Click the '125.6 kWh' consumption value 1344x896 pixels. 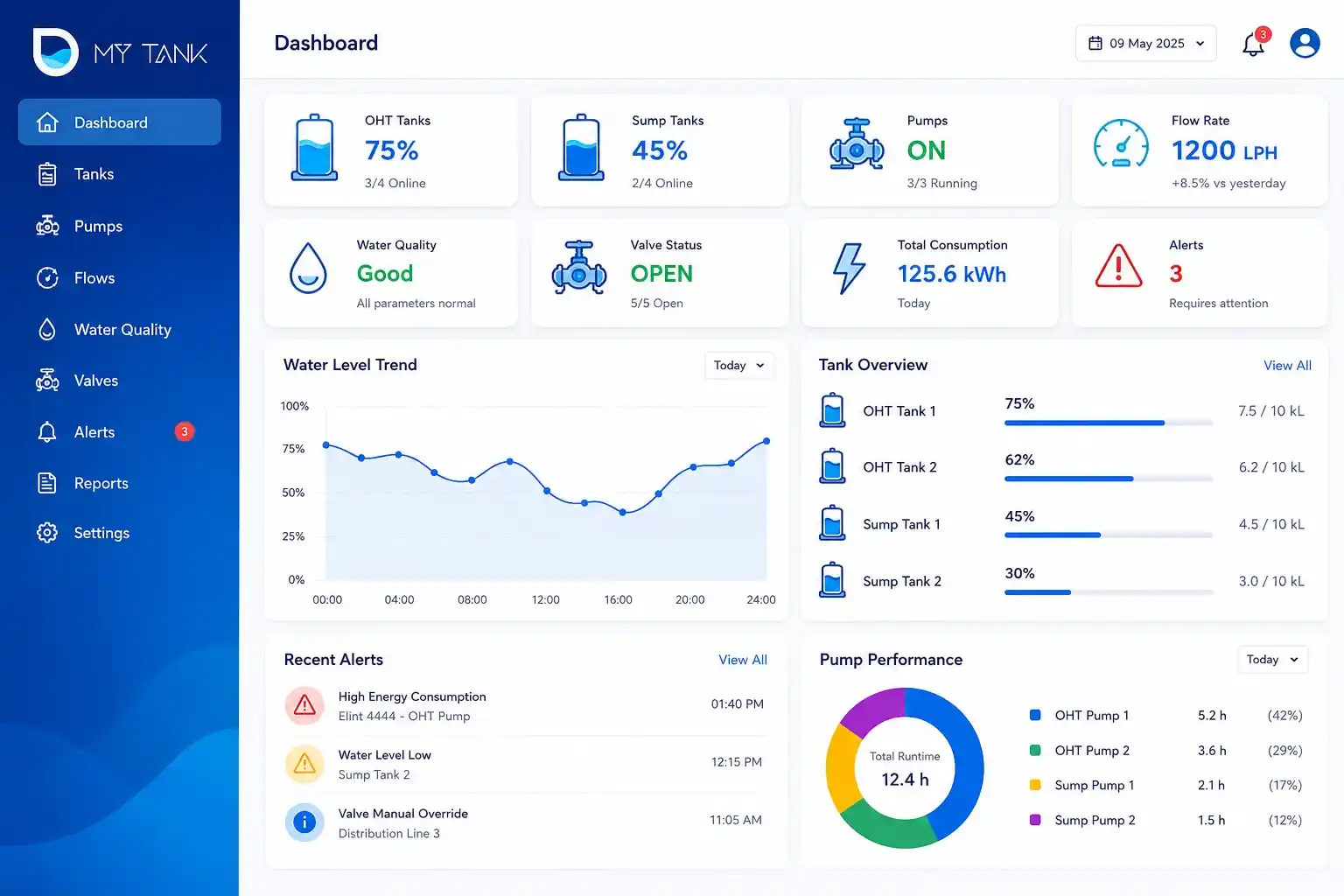pos(952,274)
